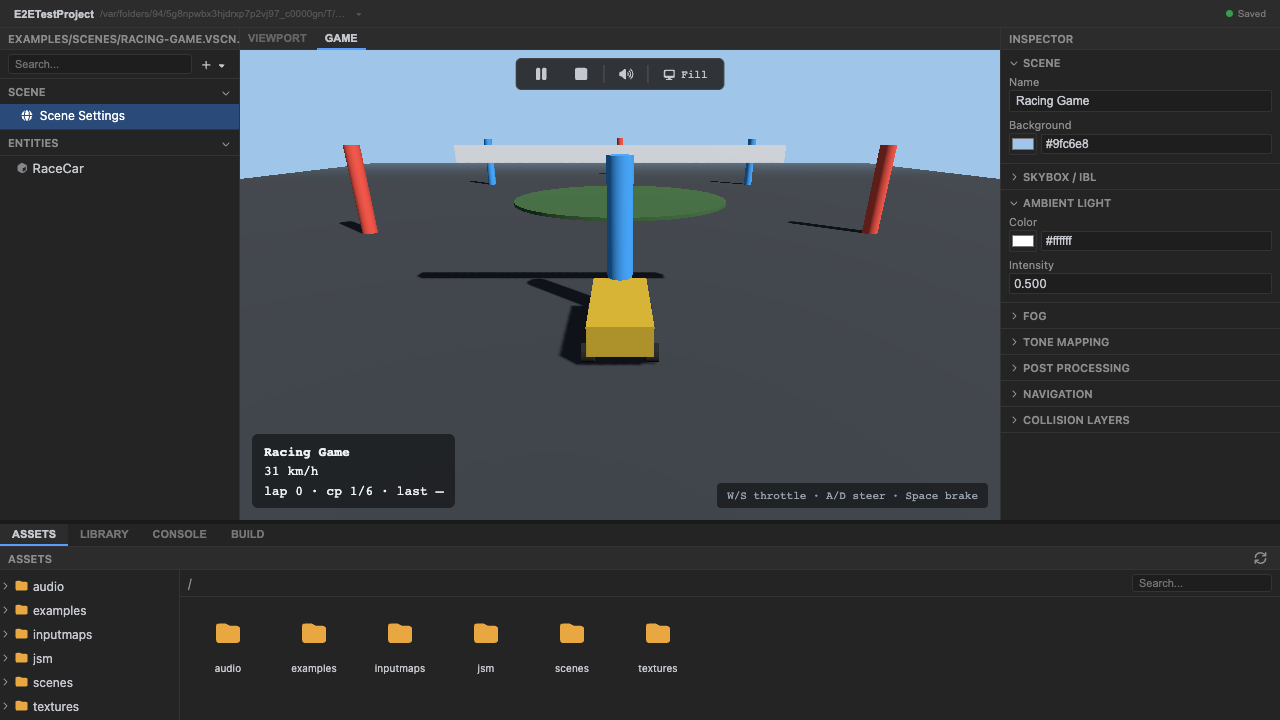Click the racing-game.vscn scene title
This screenshot has height=720, width=1280.
[123, 39]
